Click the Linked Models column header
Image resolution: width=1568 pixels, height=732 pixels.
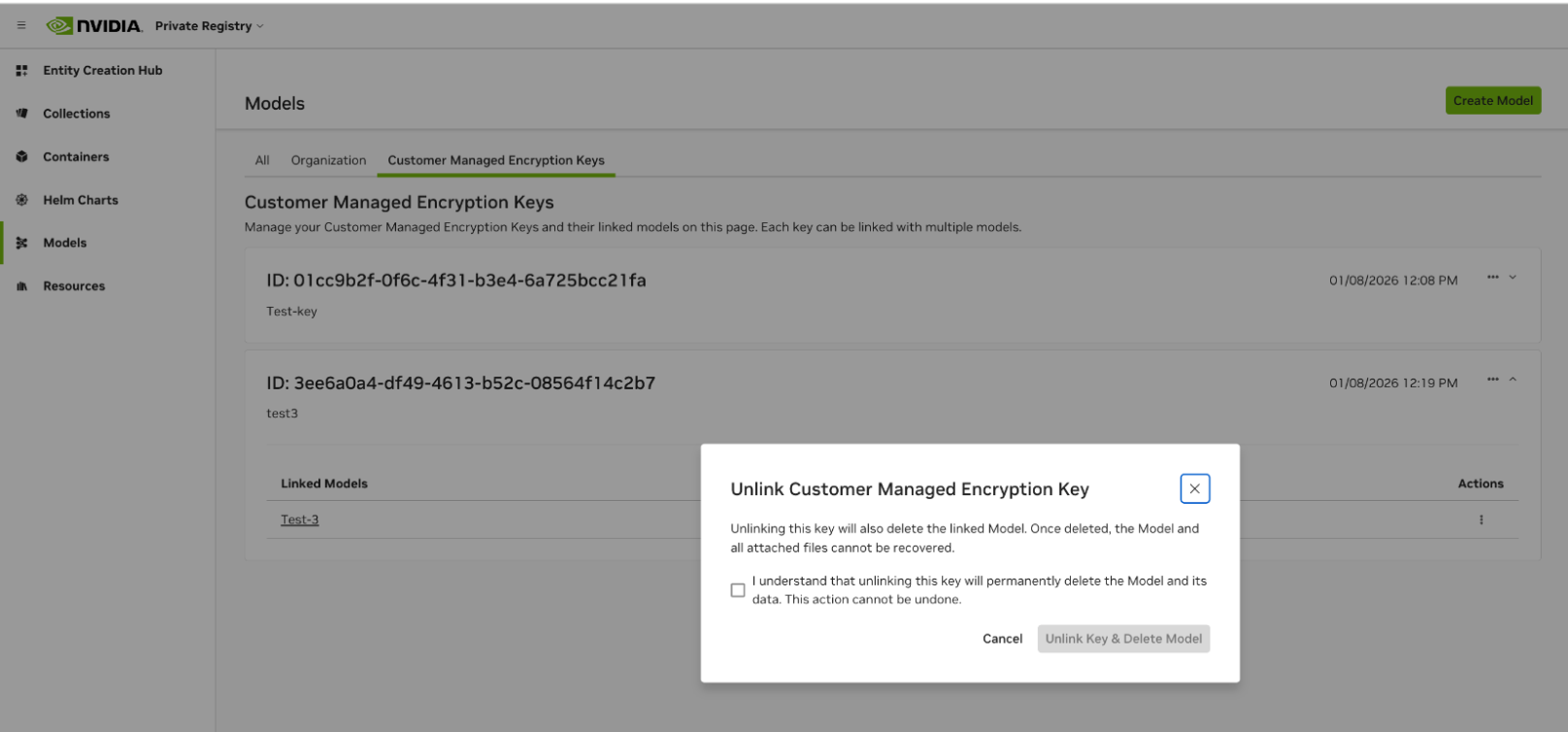pos(324,483)
